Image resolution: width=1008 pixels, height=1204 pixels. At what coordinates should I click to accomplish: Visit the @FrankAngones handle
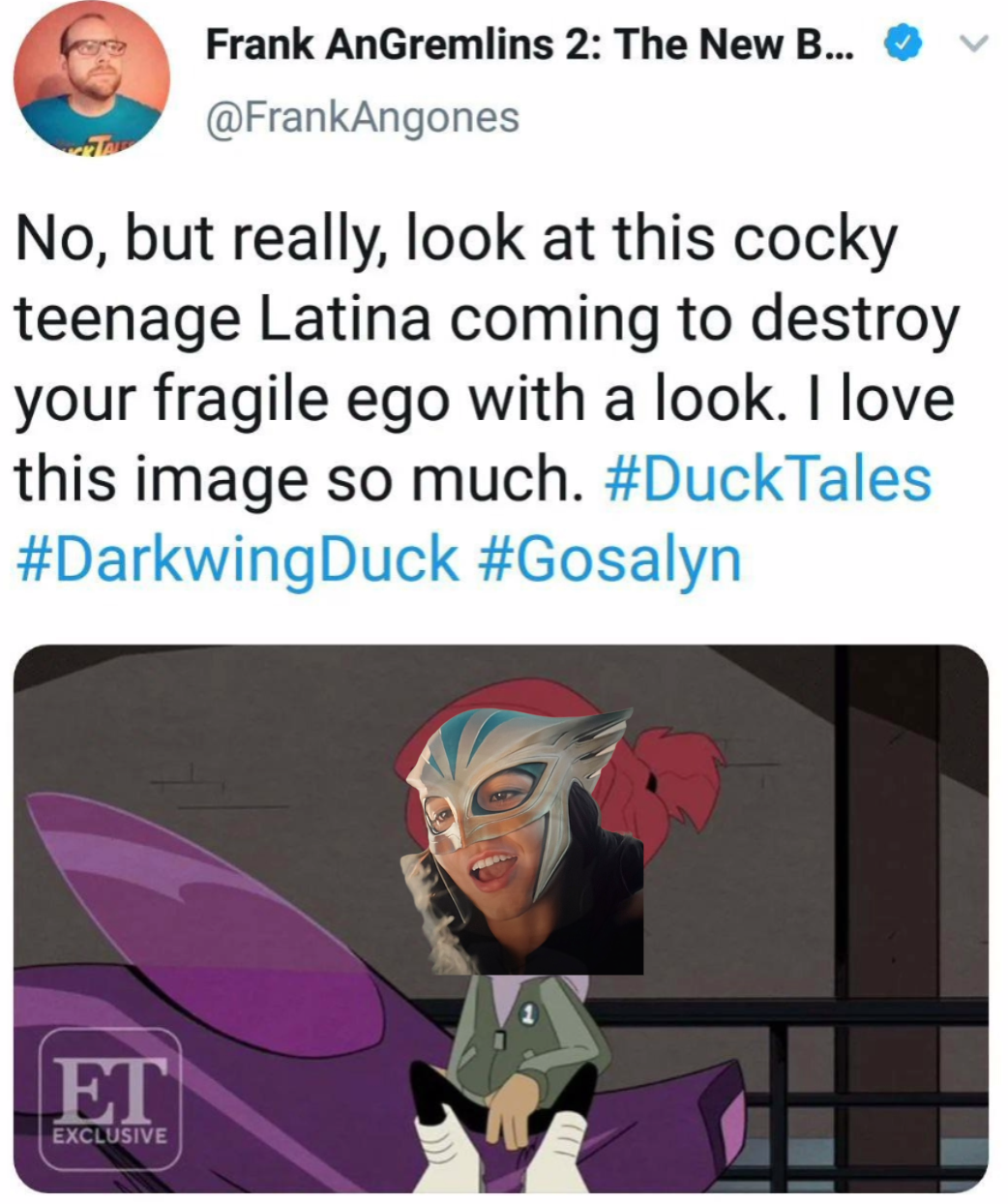362,118
